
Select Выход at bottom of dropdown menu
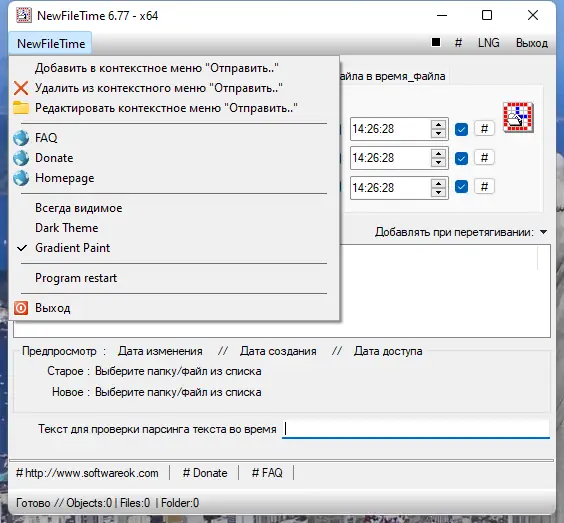coord(174,308)
